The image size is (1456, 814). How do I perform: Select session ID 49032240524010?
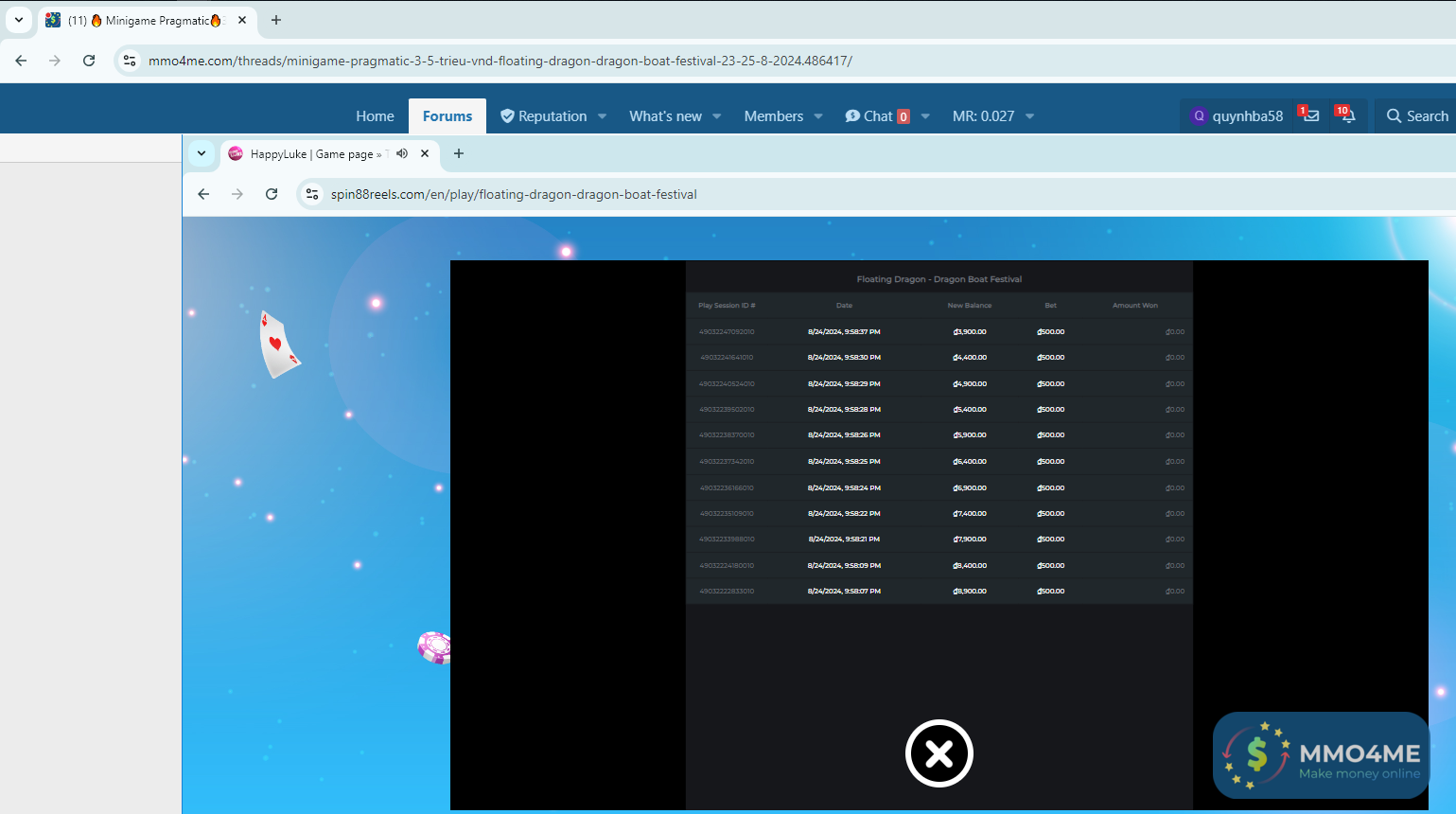click(x=727, y=384)
